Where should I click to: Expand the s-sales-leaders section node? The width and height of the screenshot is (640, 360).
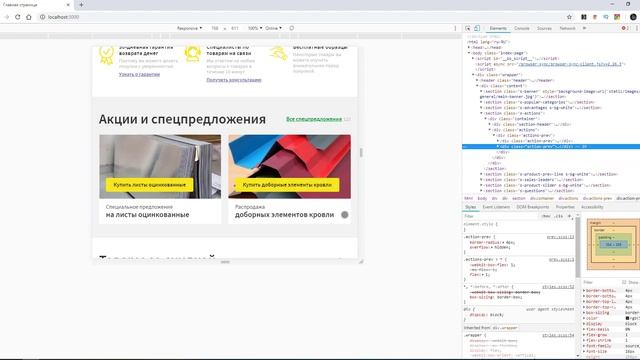tap(481, 180)
